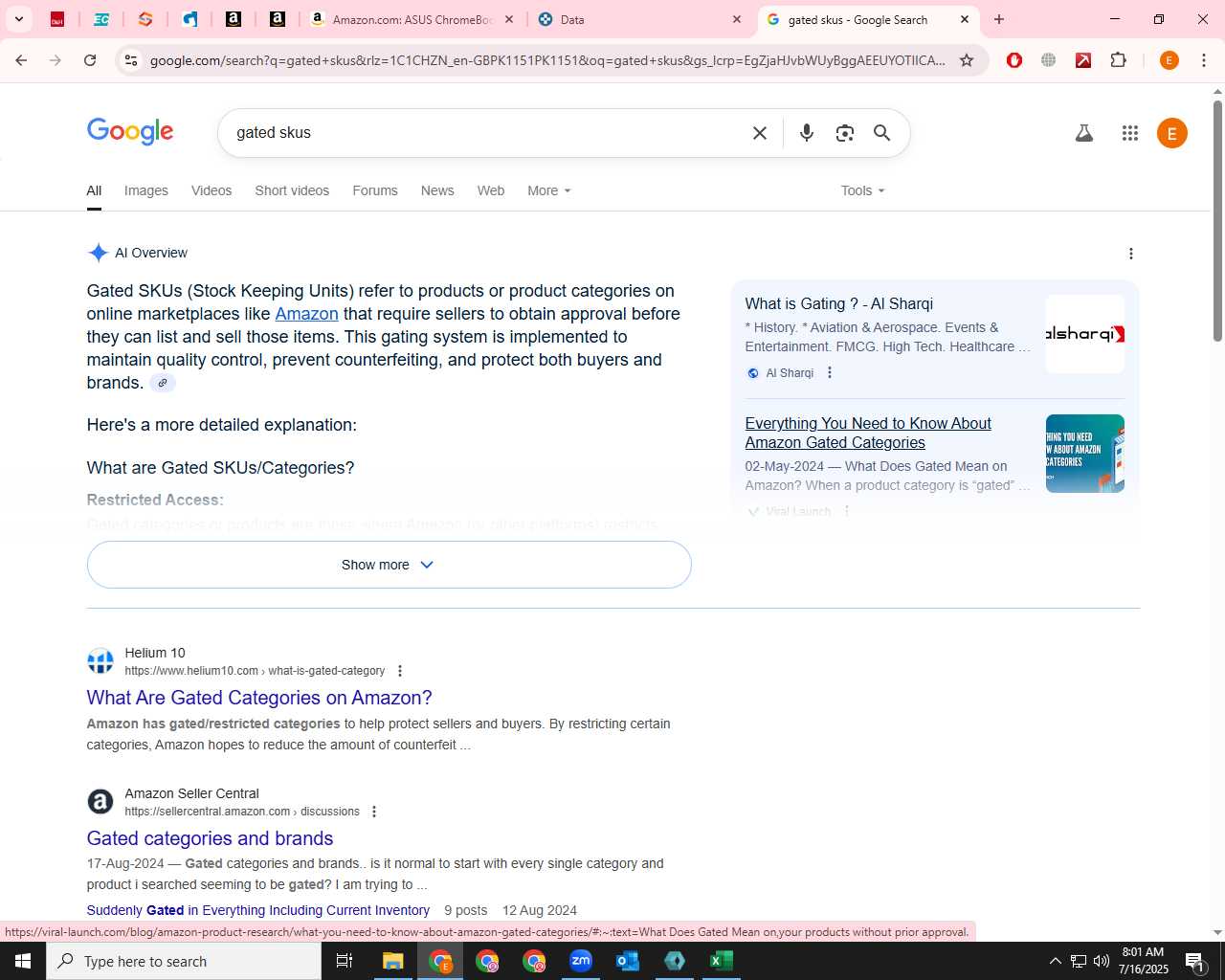Open 'Everything You Need to Know About Amazon Gated Categories'
Image resolution: width=1225 pixels, height=980 pixels.
click(x=868, y=433)
